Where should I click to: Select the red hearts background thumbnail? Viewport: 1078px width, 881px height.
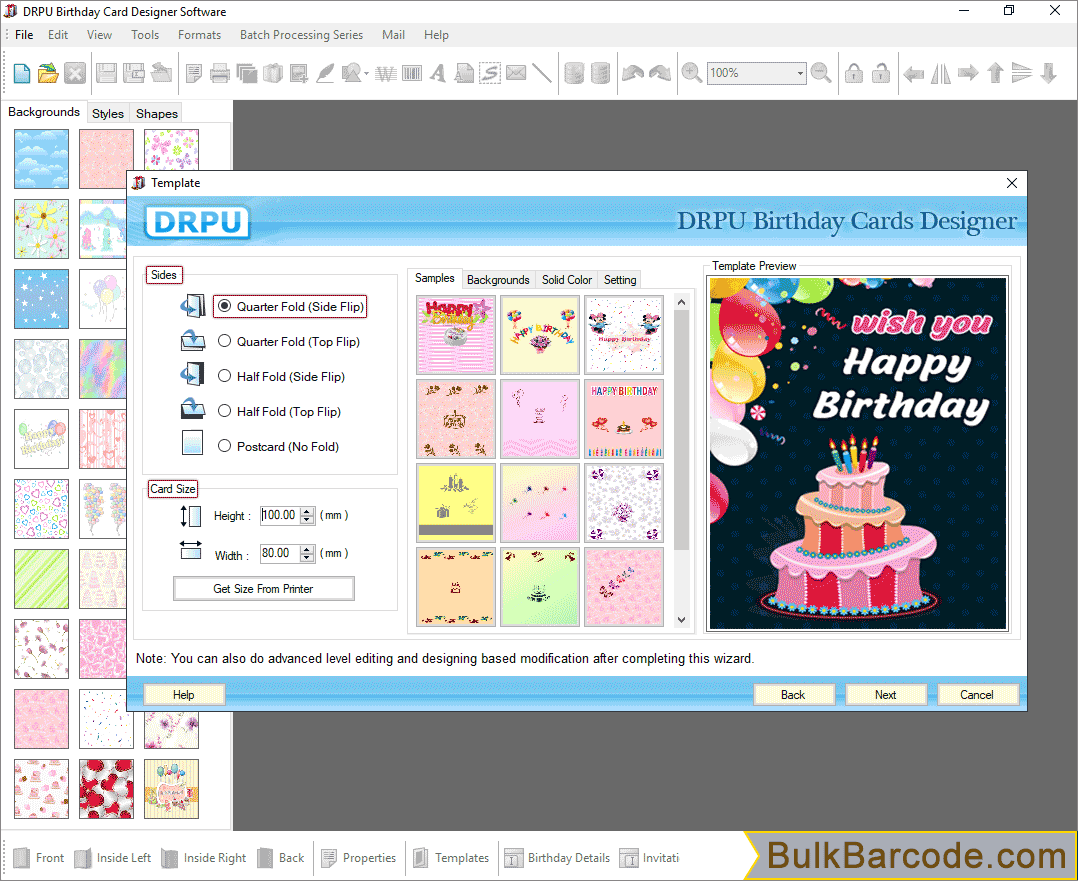tap(106, 789)
